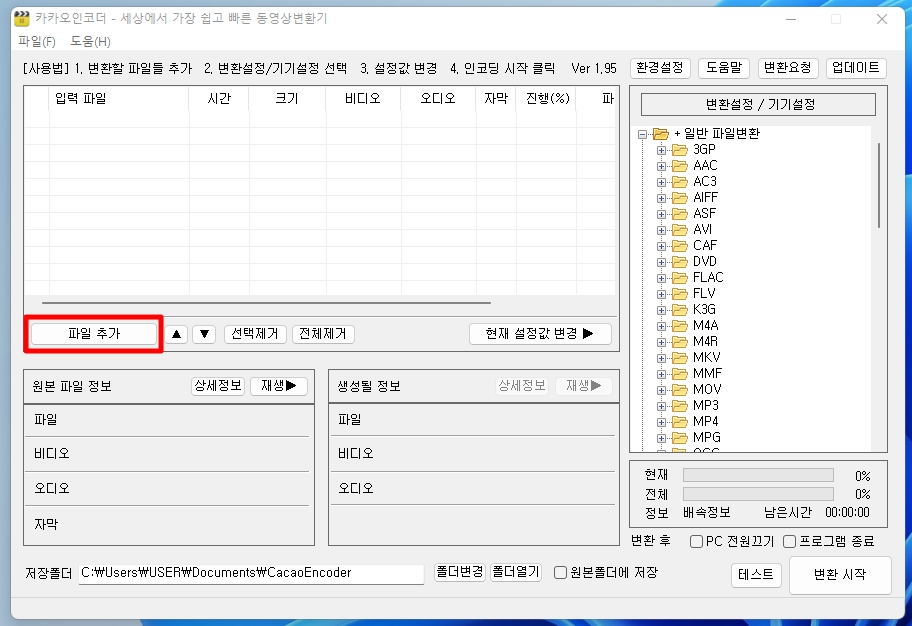912x626 pixels.
Task: Select the M4R folder icon
Action: 680,342
